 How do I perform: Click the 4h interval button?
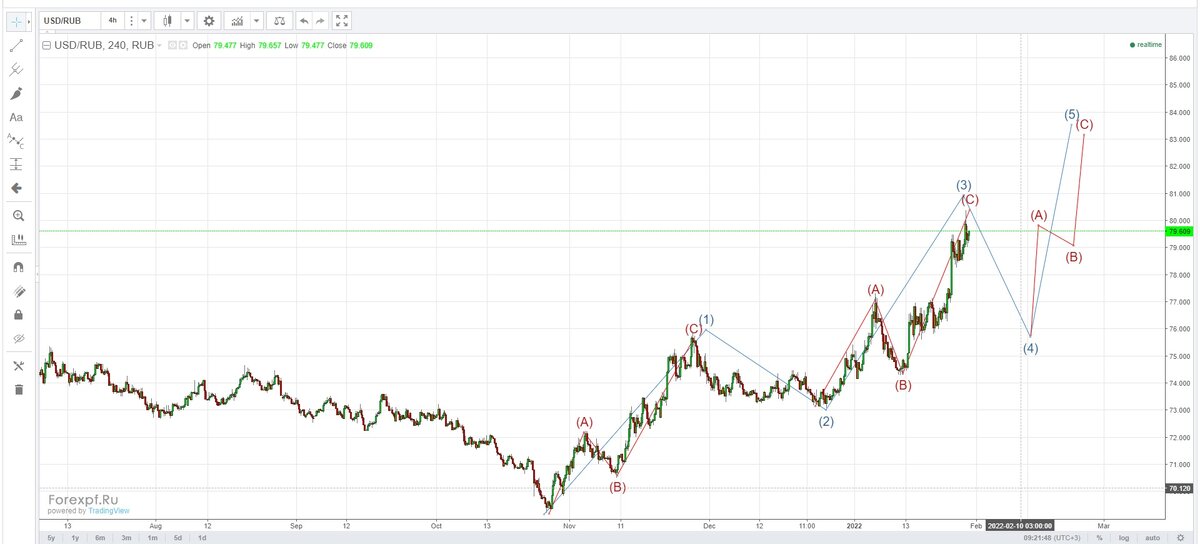113,20
